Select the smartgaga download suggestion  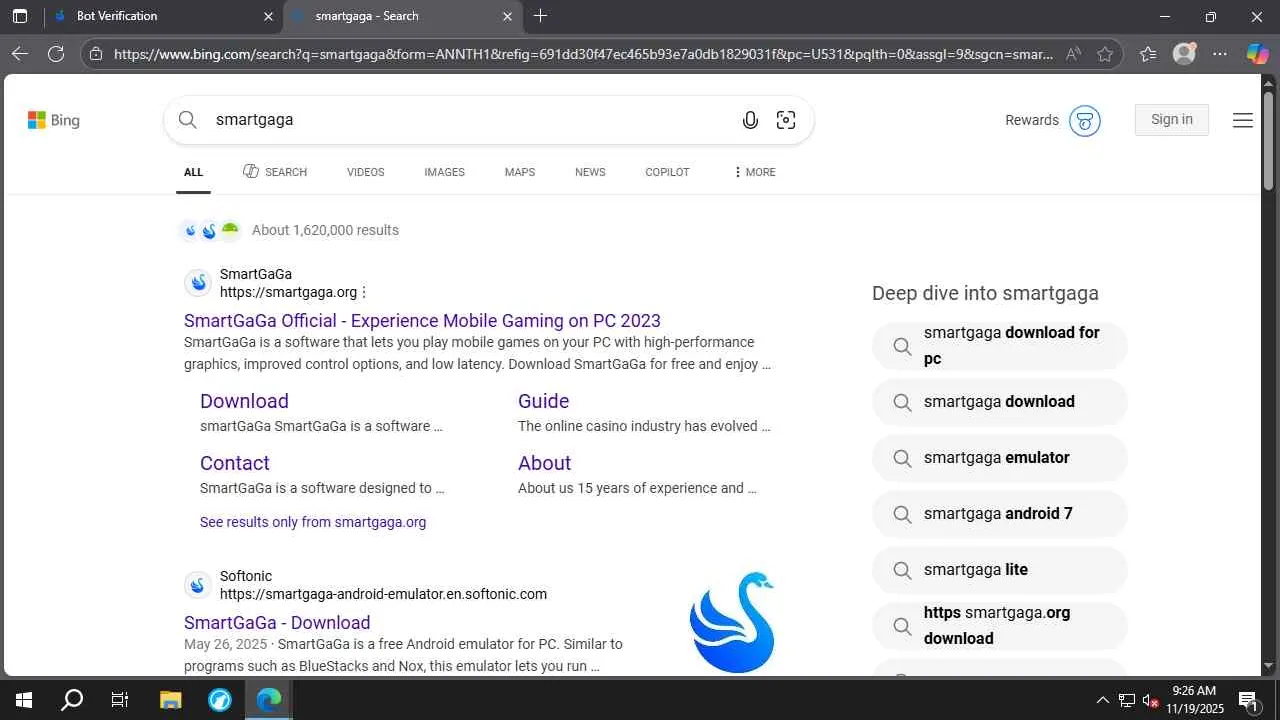point(999,402)
